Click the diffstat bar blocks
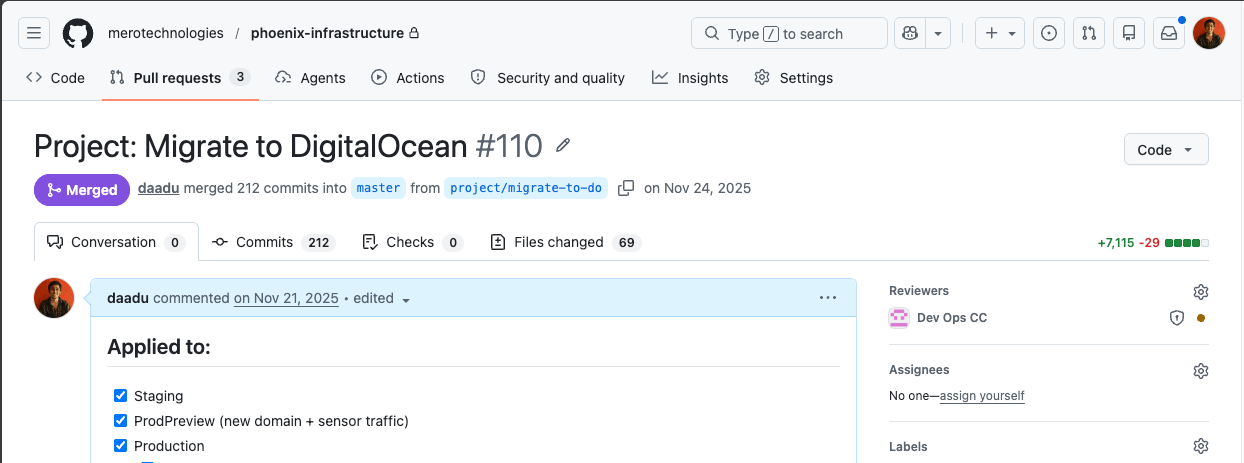This screenshot has width=1244, height=463. (x=1187, y=243)
